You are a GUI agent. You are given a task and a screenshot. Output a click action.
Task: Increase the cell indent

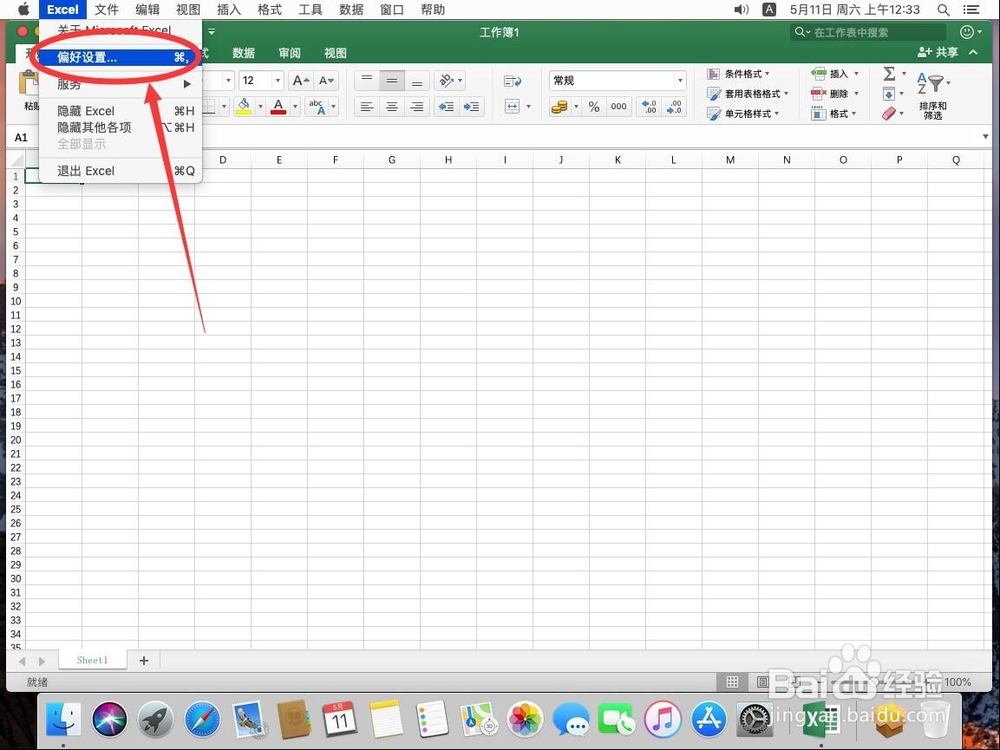point(471,107)
